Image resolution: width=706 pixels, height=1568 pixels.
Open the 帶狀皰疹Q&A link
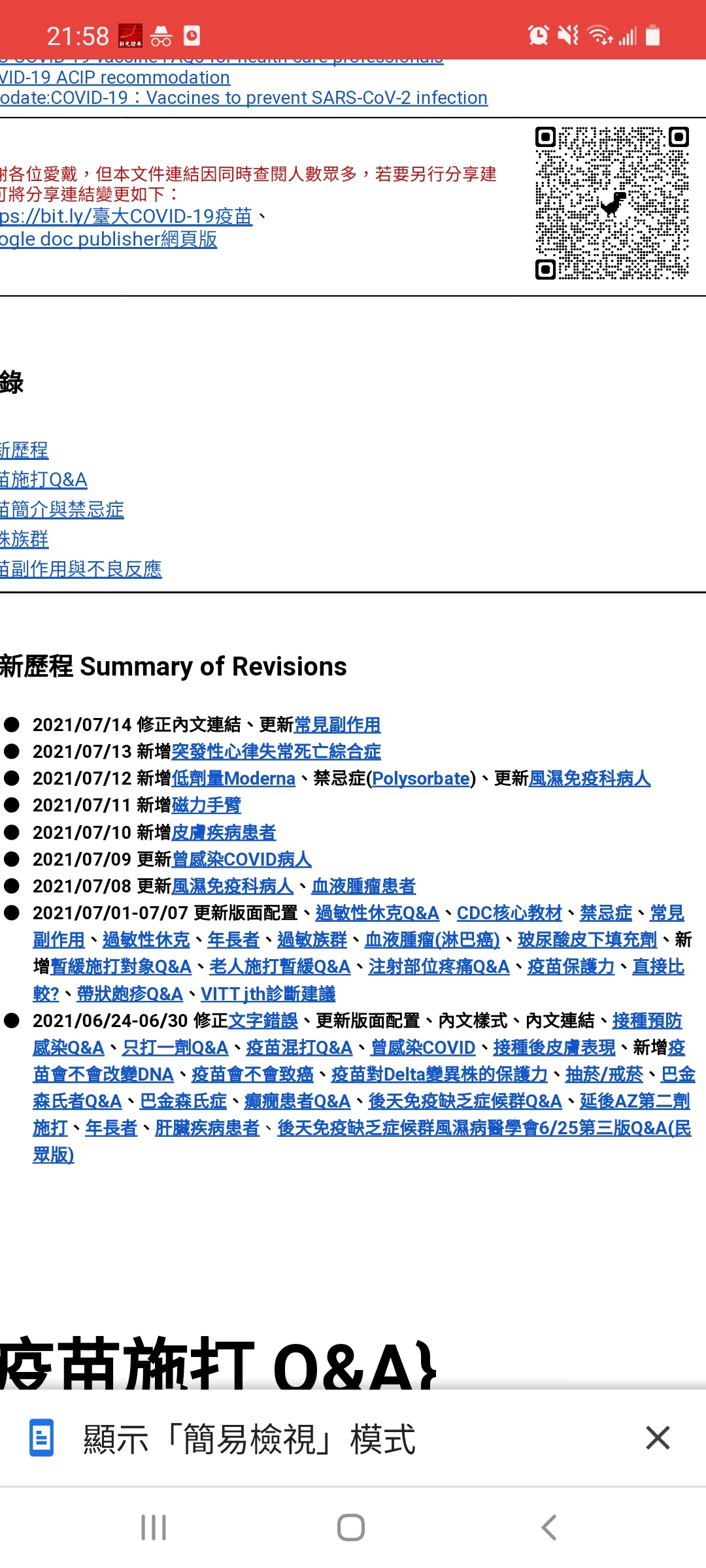(x=129, y=994)
